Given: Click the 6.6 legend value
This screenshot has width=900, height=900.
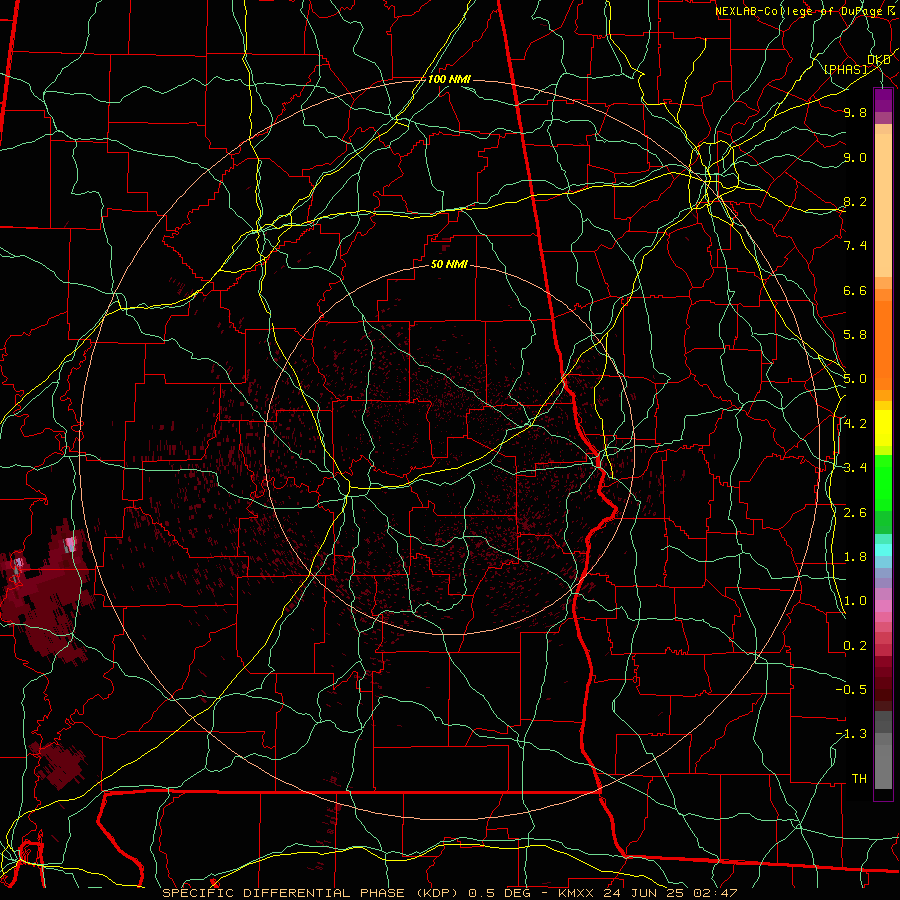Looking at the screenshot, I should pyautogui.click(x=855, y=290).
